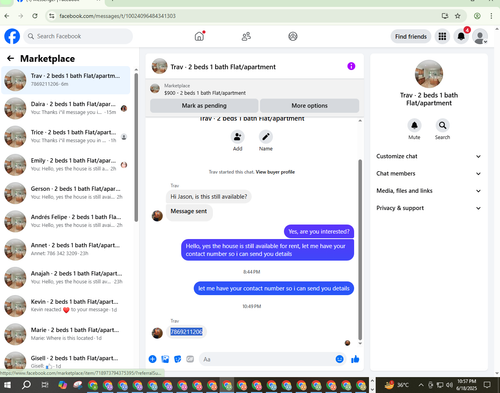Open the taskbar notification center icon
The height and width of the screenshot is (393, 500).
[487, 385]
